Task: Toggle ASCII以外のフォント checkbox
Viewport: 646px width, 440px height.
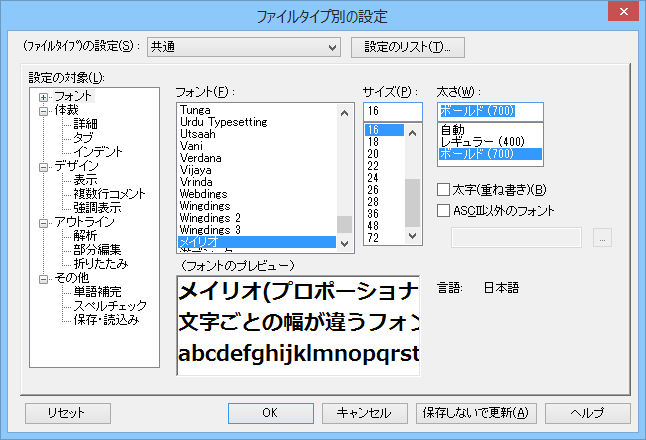Action: point(443,210)
